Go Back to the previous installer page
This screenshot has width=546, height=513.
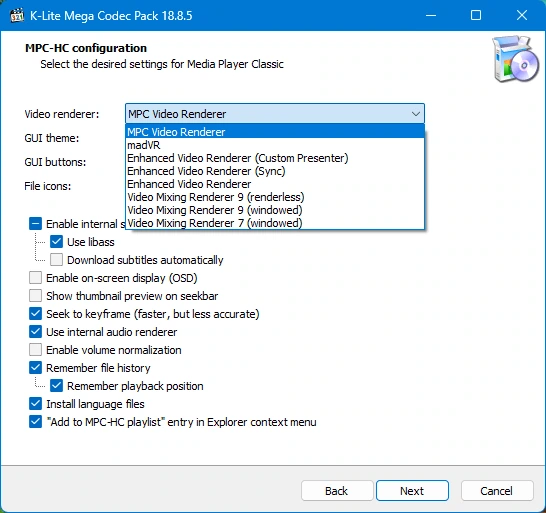pyautogui.click(x=337, y=491)
